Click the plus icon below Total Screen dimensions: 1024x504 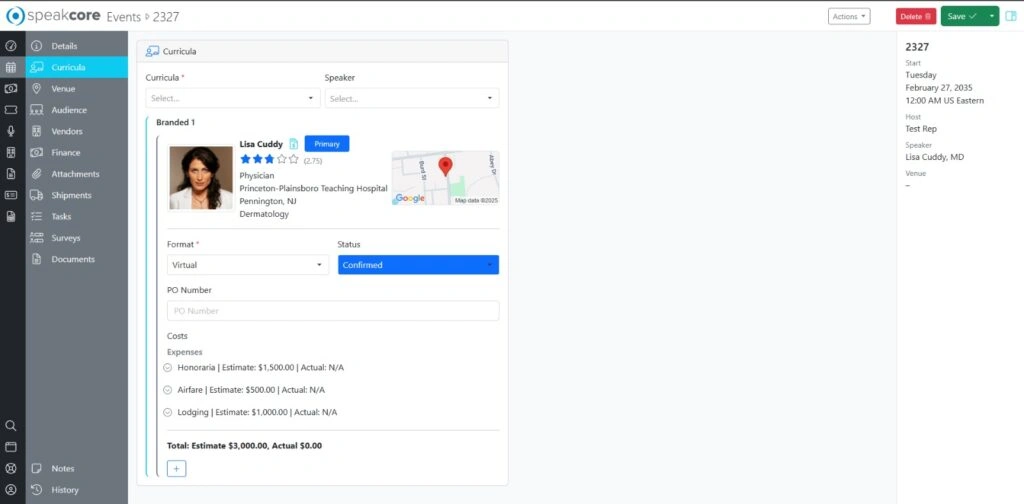[x=176, y=468]
